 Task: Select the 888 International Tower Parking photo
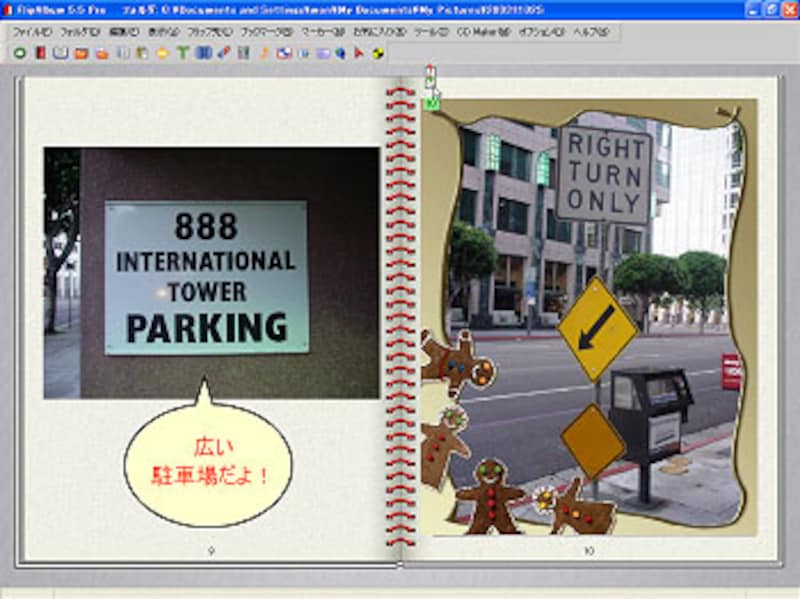211,272
